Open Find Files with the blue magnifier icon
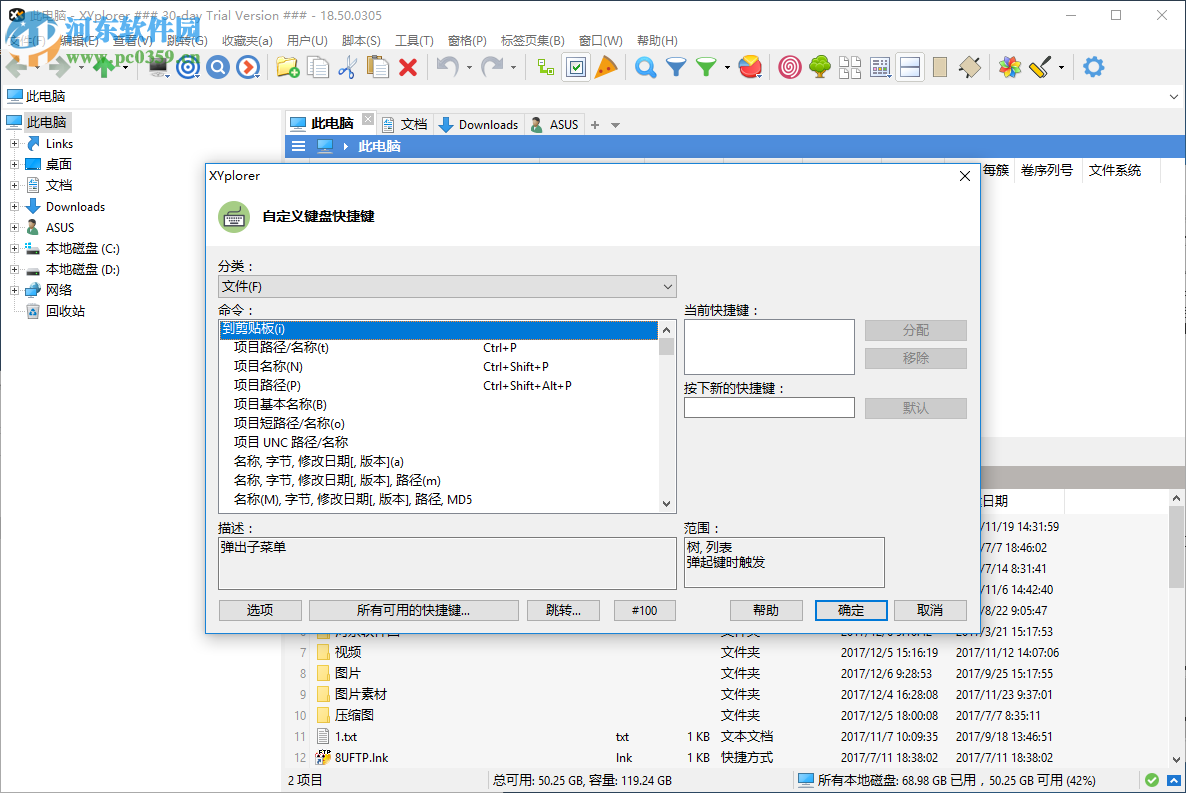Screen dimensions: 1186x793 tap(644, 67)
